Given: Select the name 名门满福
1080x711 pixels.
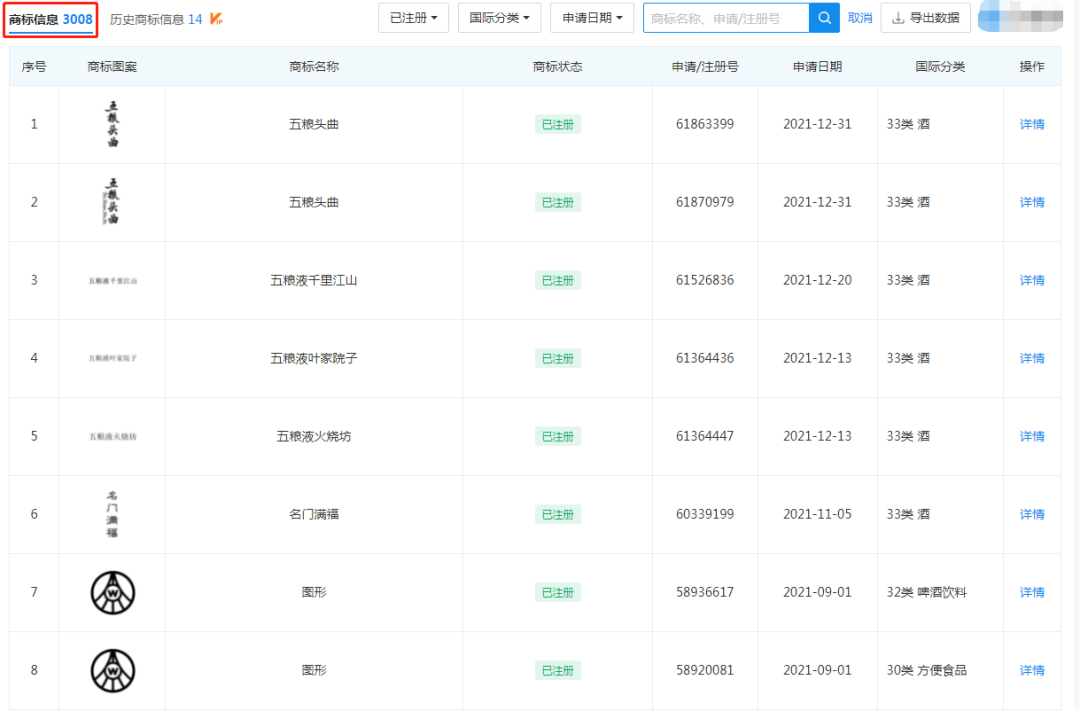Looking at the screenshot, I should [313, 514].
